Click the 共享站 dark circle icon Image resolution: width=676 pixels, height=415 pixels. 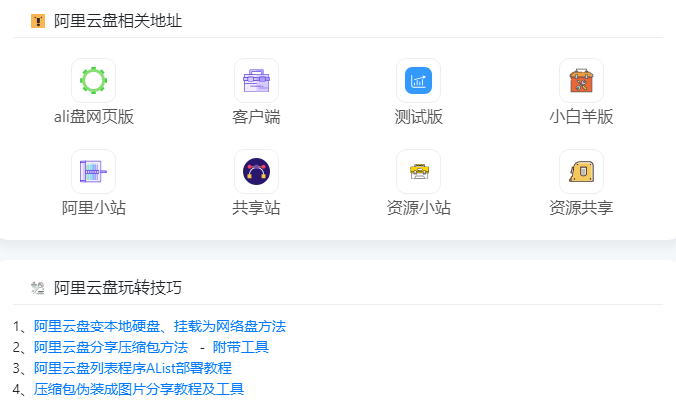coord(257,172)
